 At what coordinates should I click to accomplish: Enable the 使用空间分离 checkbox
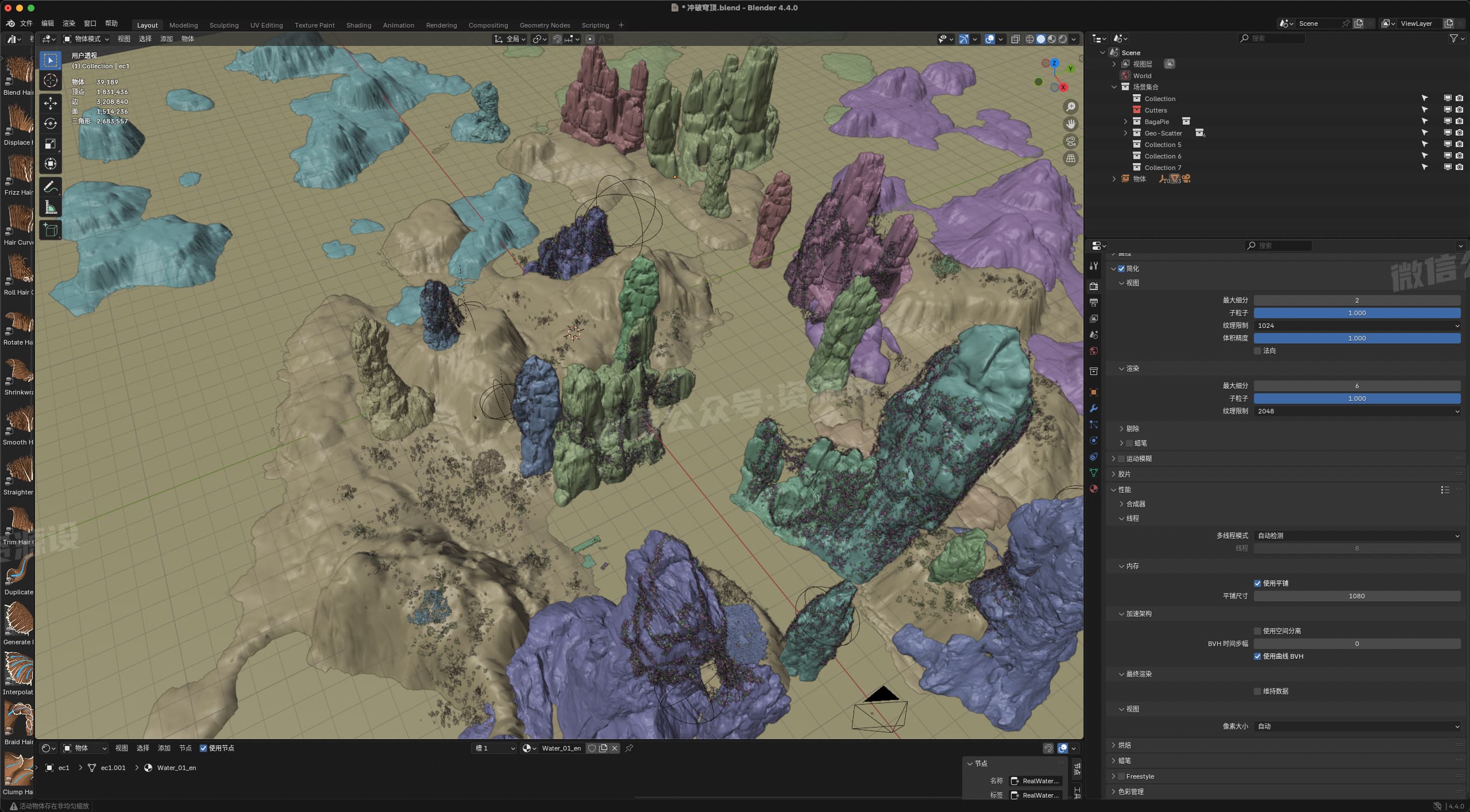click(1257, 631)
